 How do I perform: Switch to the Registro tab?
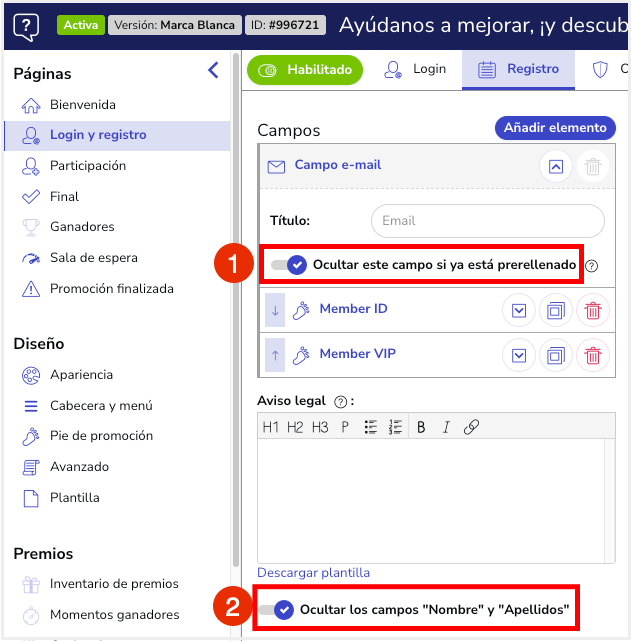tap(518, 69)
